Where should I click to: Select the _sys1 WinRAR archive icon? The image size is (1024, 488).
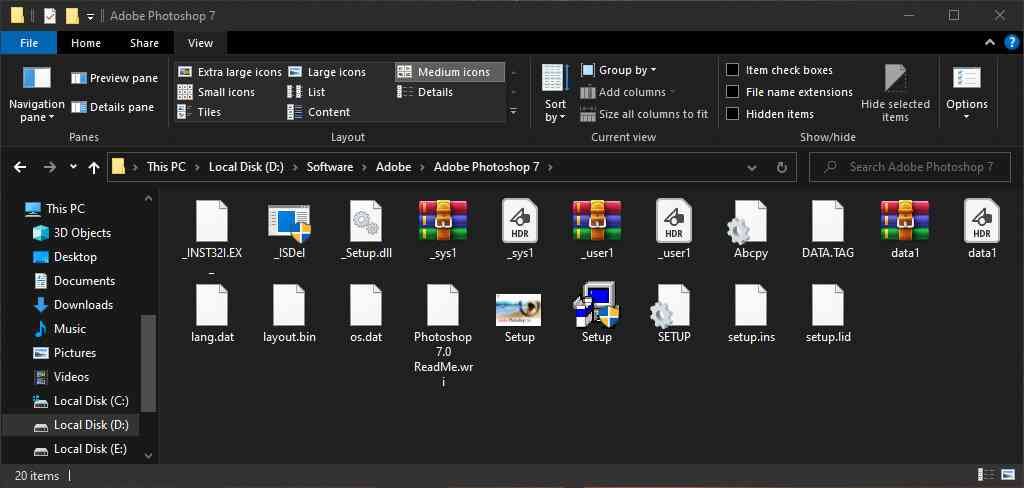click(x=443, y=221)
